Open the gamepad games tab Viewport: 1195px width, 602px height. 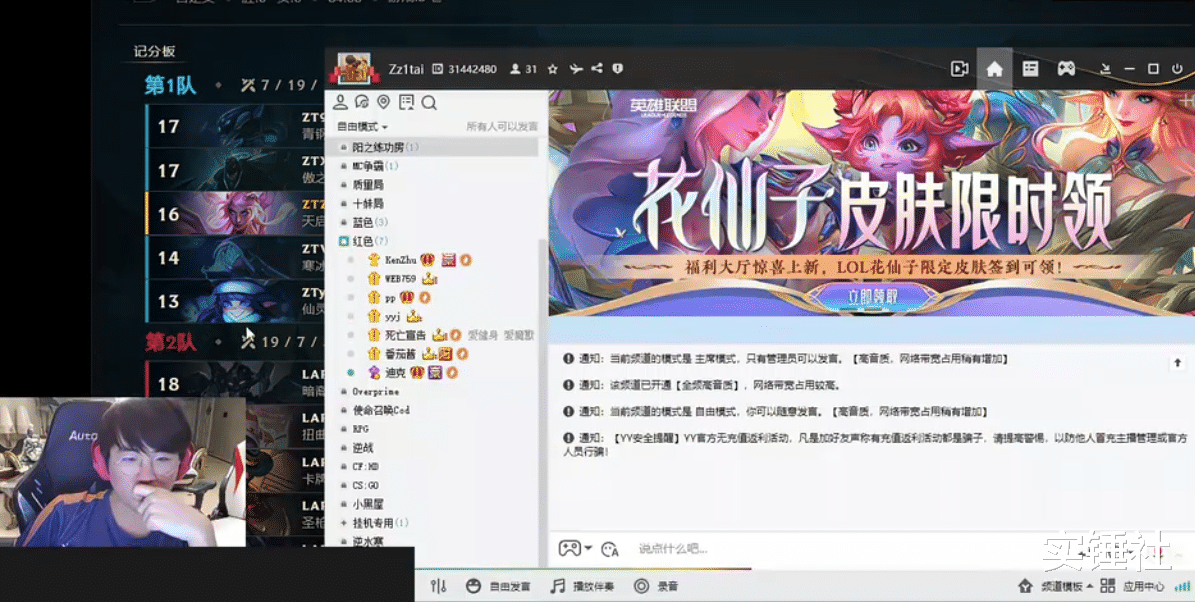click(x=1065, y=69)
